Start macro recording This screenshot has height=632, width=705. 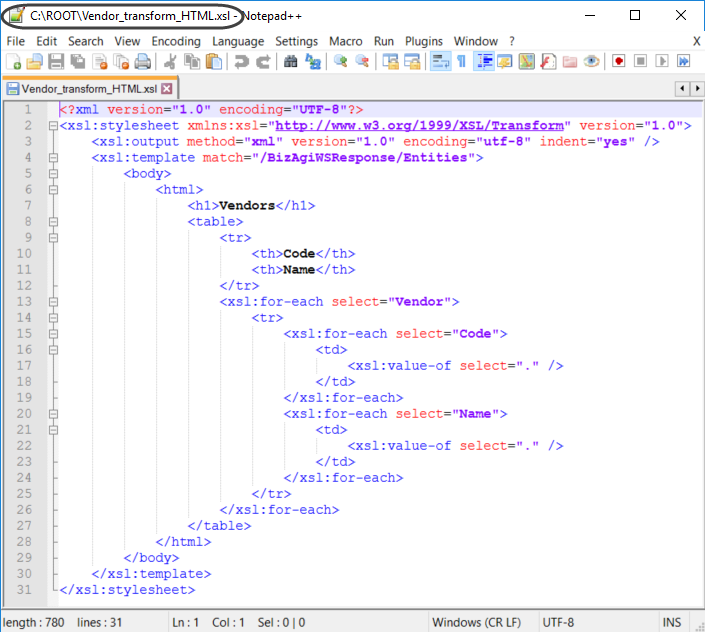619,62
